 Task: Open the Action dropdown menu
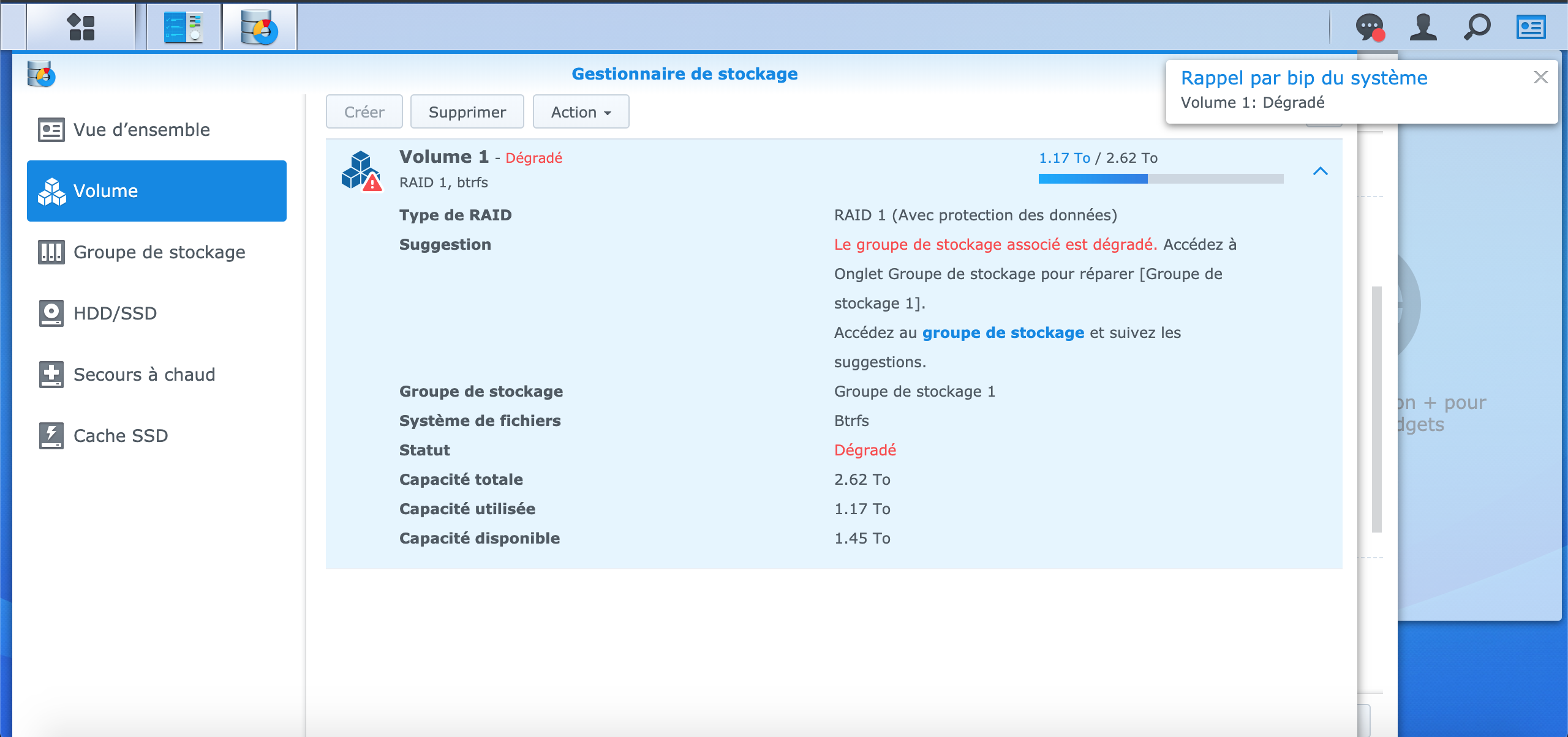(x=581, y=112)
